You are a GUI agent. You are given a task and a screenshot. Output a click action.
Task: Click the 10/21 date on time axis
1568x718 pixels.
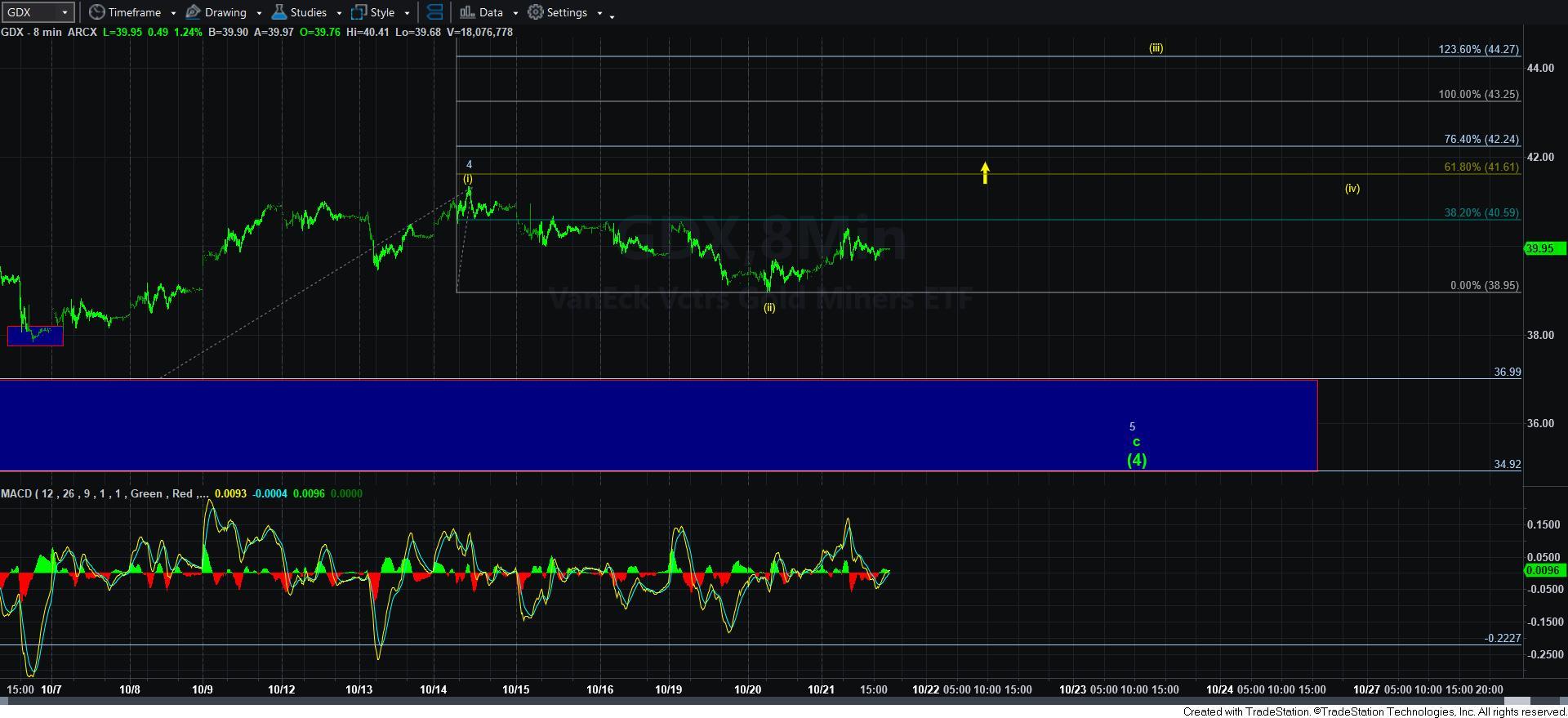tap(821, 689)
